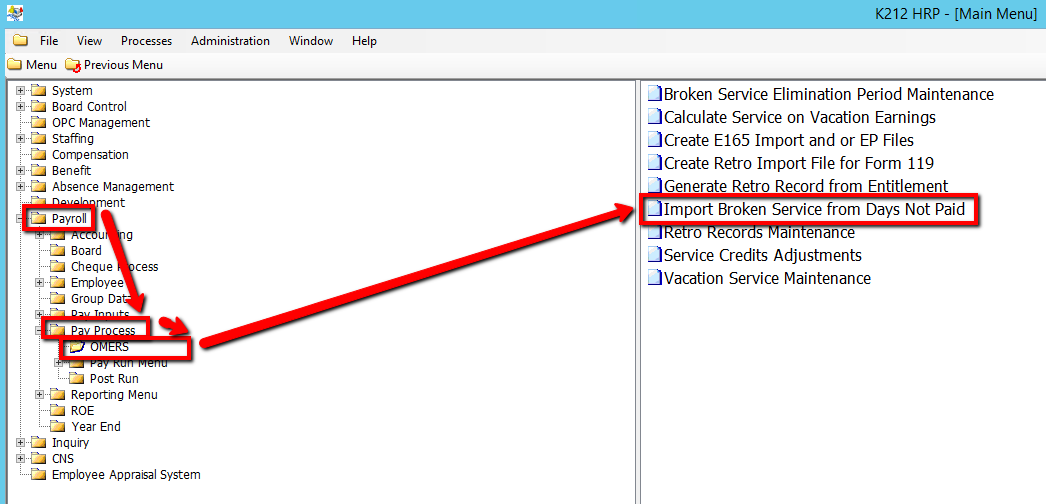The image size is (1046, 504).
Task: Expand the Board Control tree node
Action: [x=21, y=107]
